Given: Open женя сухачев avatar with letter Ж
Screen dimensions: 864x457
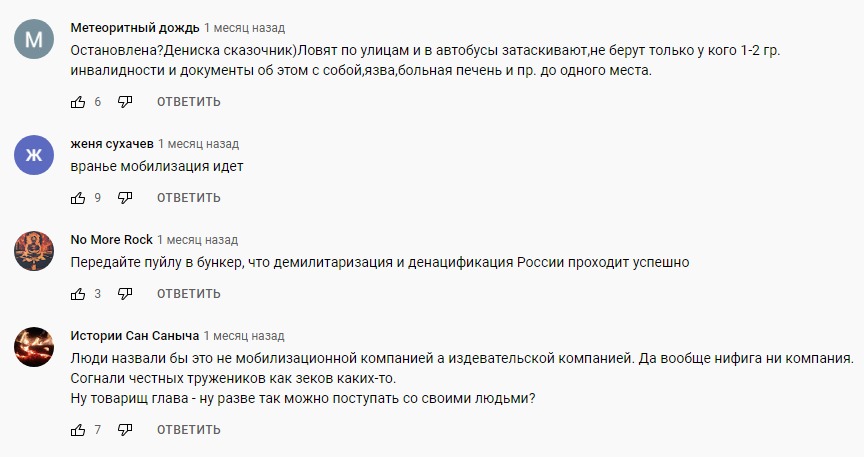Looking at the screenshot, I should [x=34, y=155].
